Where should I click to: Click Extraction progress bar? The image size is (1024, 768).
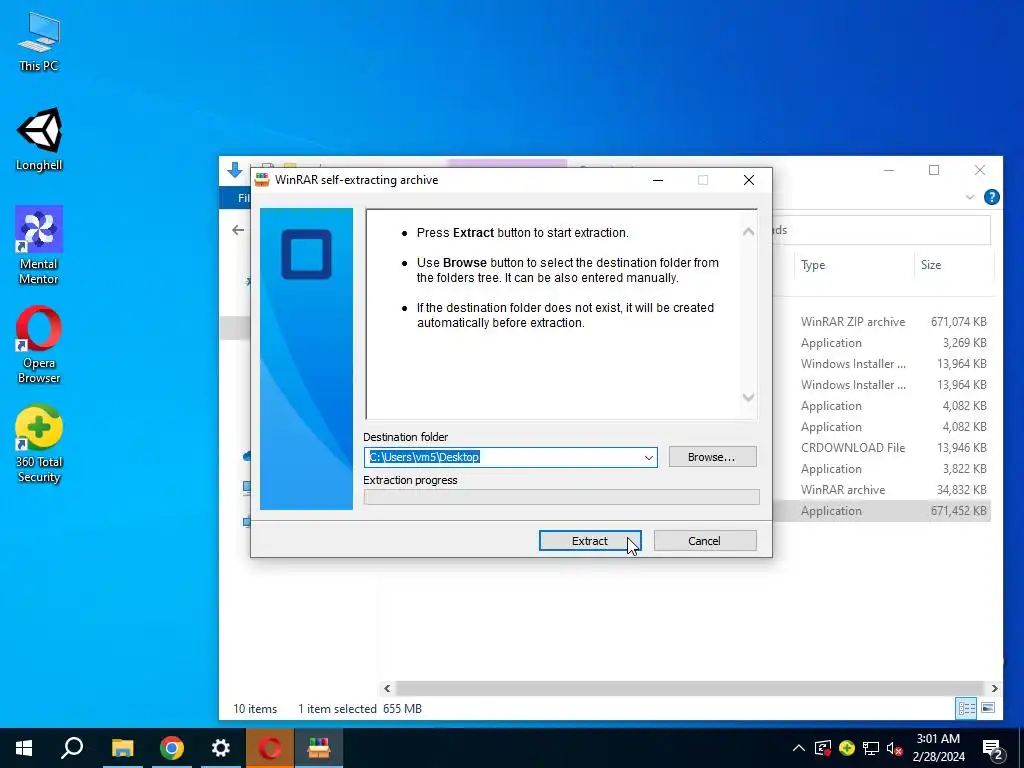[x=562, y=498]
